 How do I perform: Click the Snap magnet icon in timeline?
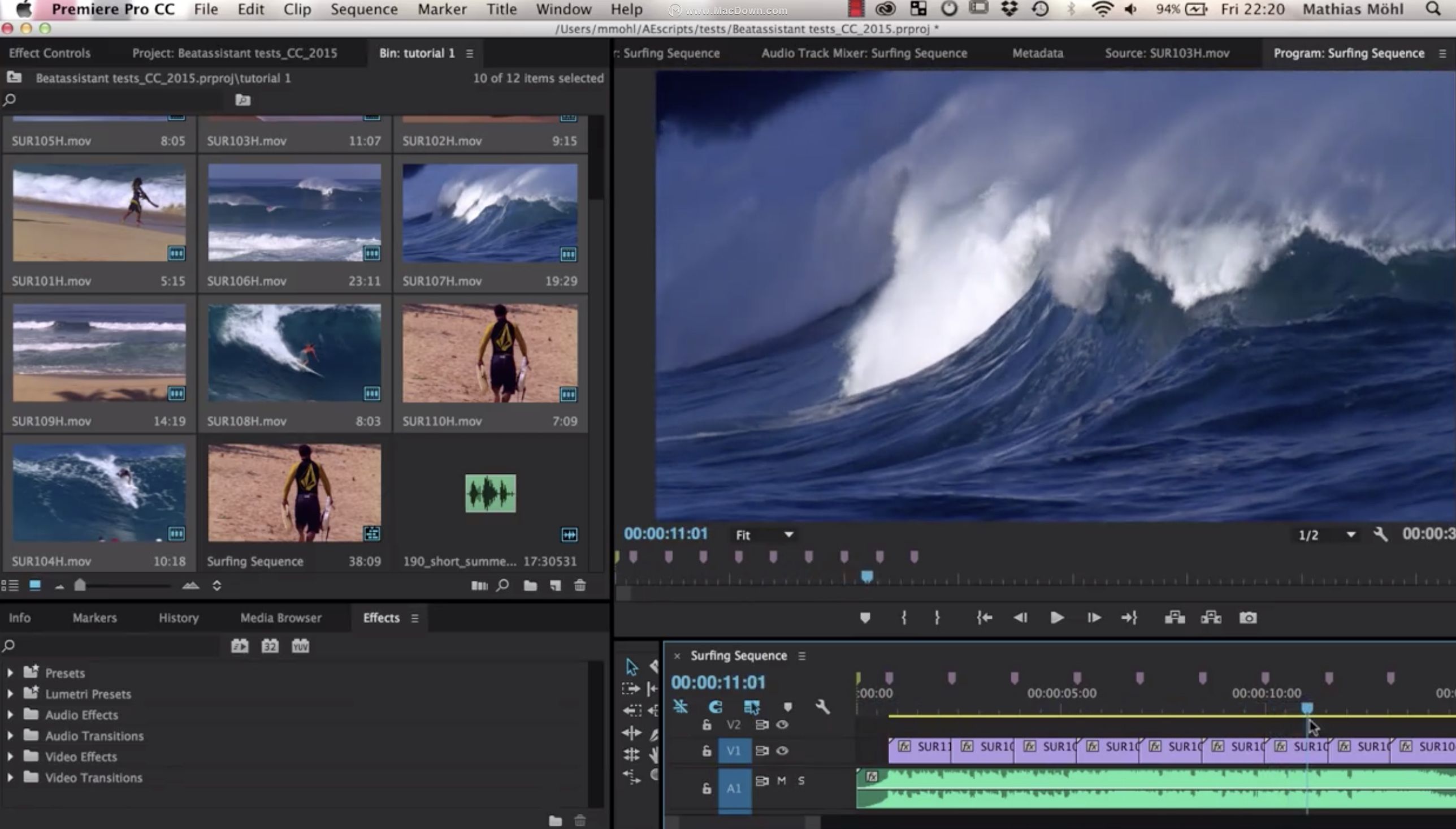715,707
